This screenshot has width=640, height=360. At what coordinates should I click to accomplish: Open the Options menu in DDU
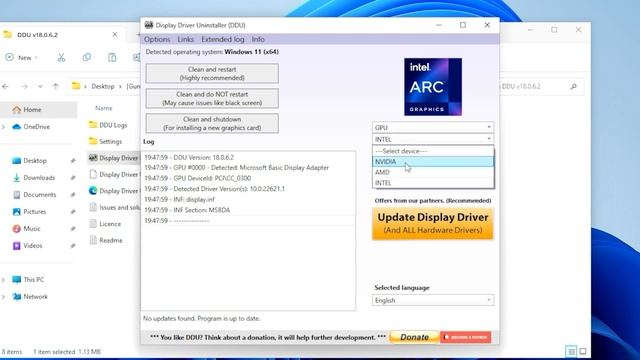click(x=157, y=39)
